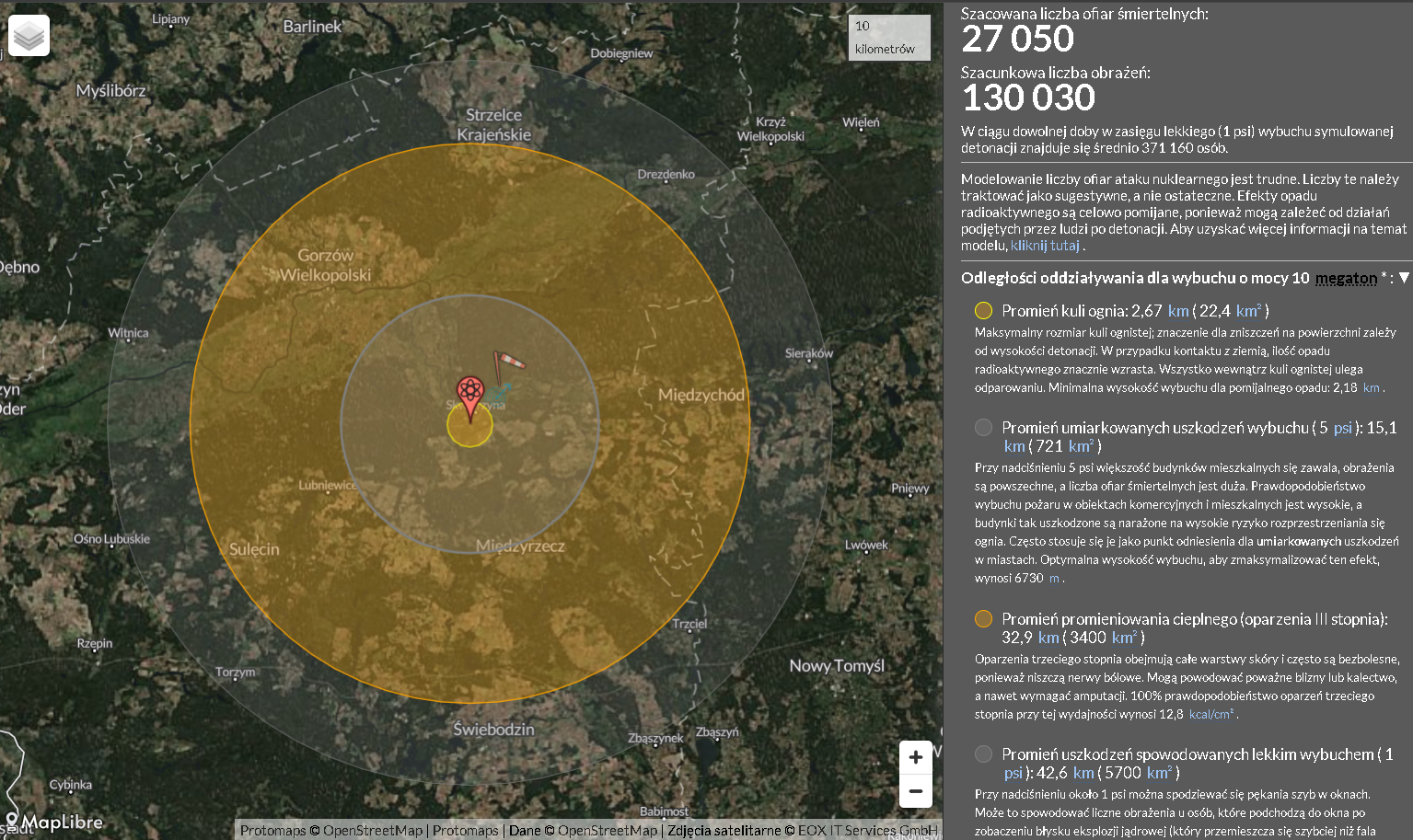Open the 'kliknij tutaj' model info link
This screenshot has width=1413, height=840.
pyautogui.click(x=1045, y=246)
